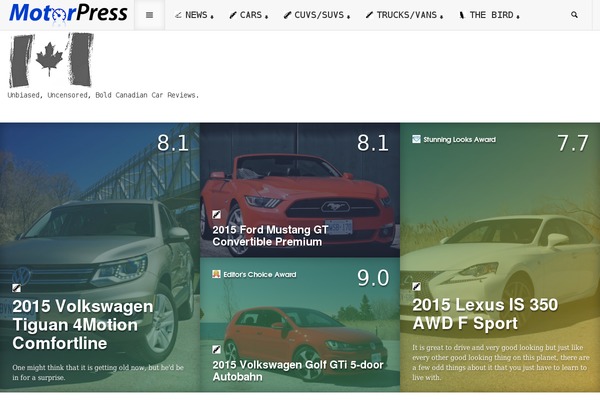Click the review icon above Golf GTi title

(x=216, y=349)
